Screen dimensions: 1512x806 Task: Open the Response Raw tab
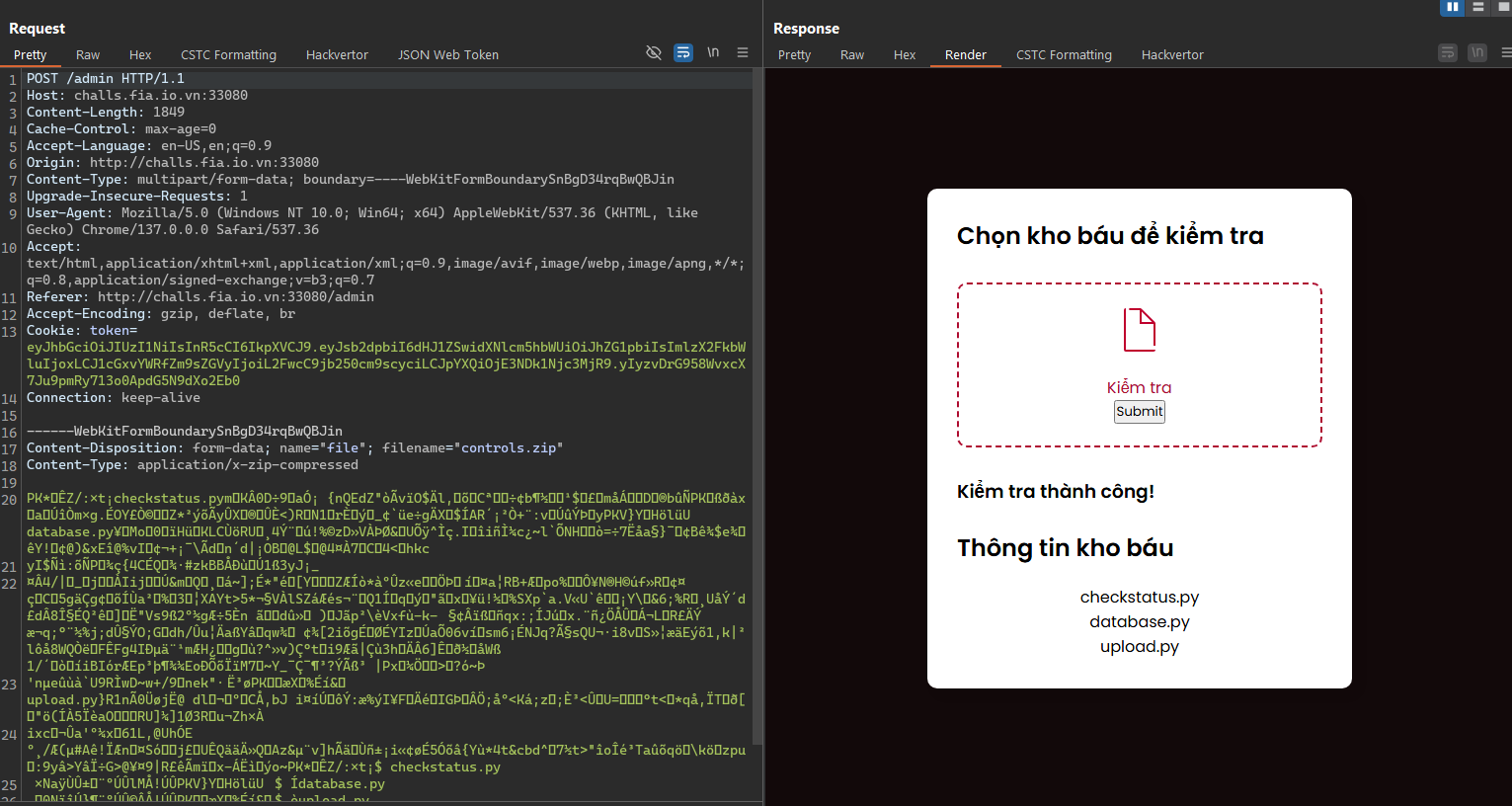[x=852, y=54]
